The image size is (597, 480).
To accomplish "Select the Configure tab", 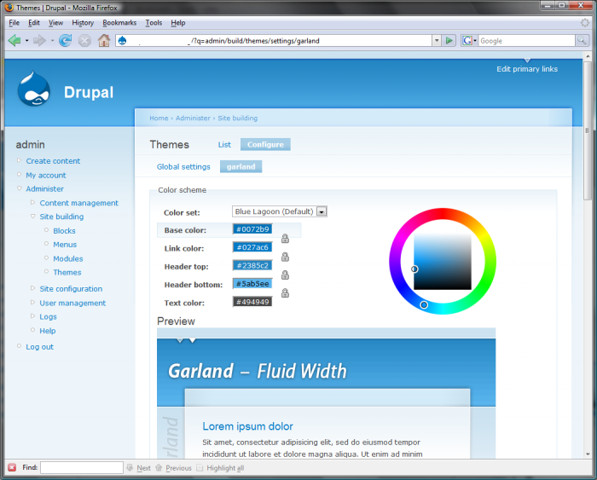I will coord(265,145).
